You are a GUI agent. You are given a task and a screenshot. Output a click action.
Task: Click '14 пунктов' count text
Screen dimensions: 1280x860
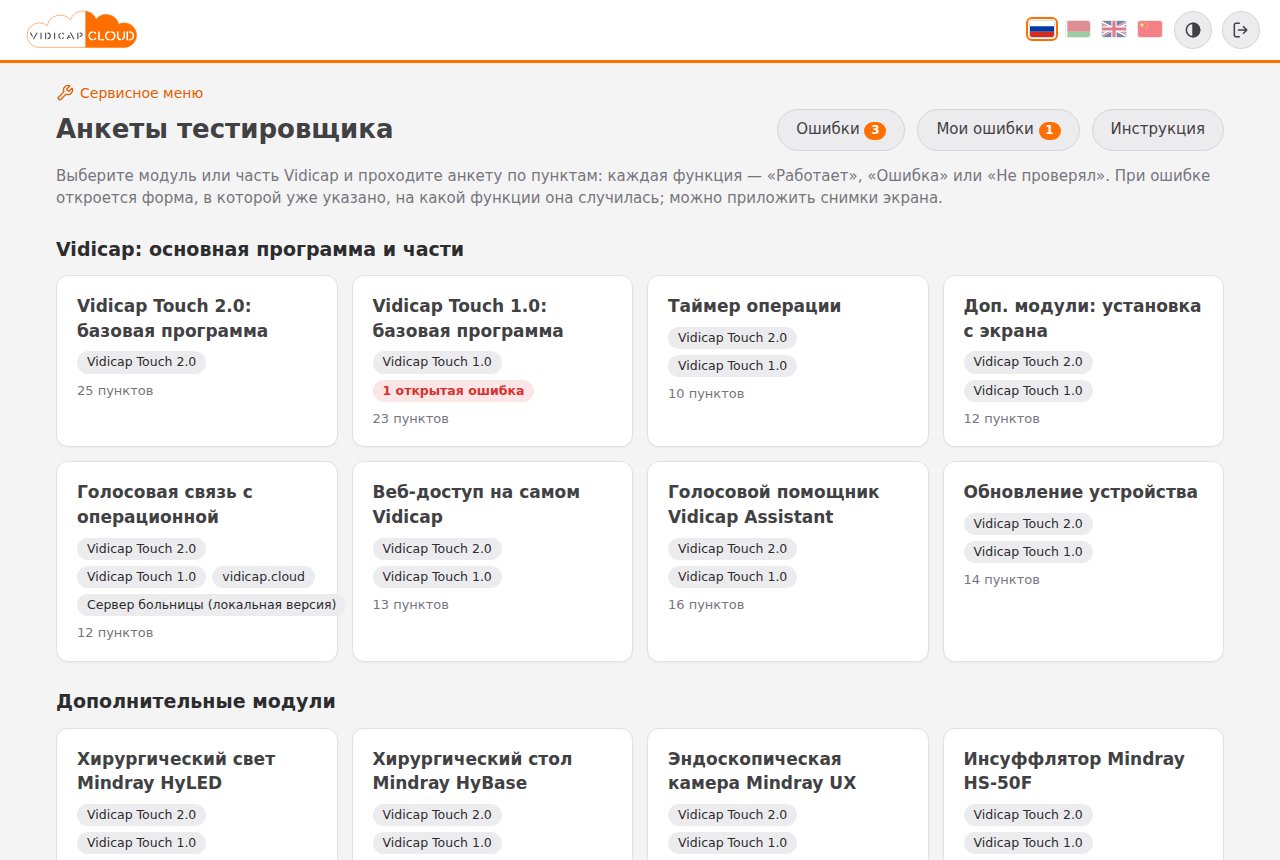tap(1002, 580)
